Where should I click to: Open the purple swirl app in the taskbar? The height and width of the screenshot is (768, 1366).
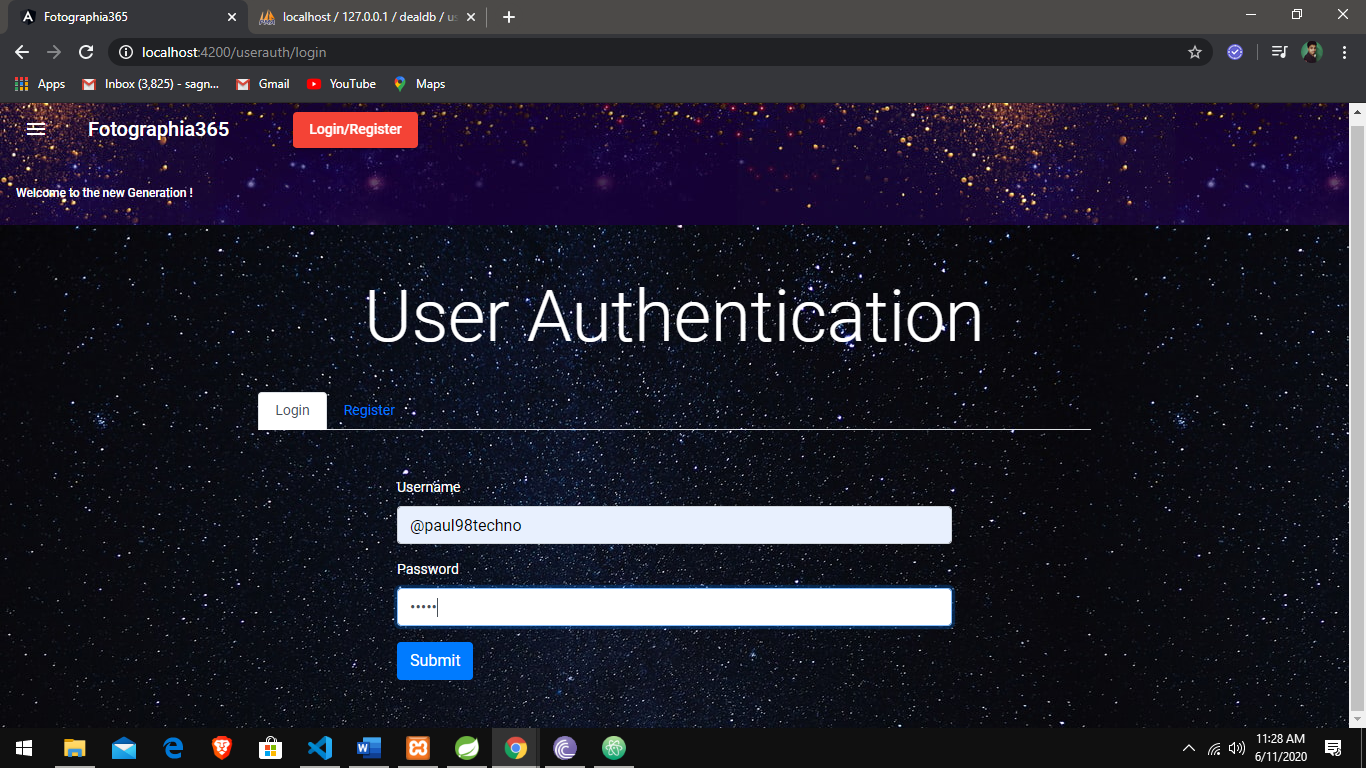coord(565,748)
